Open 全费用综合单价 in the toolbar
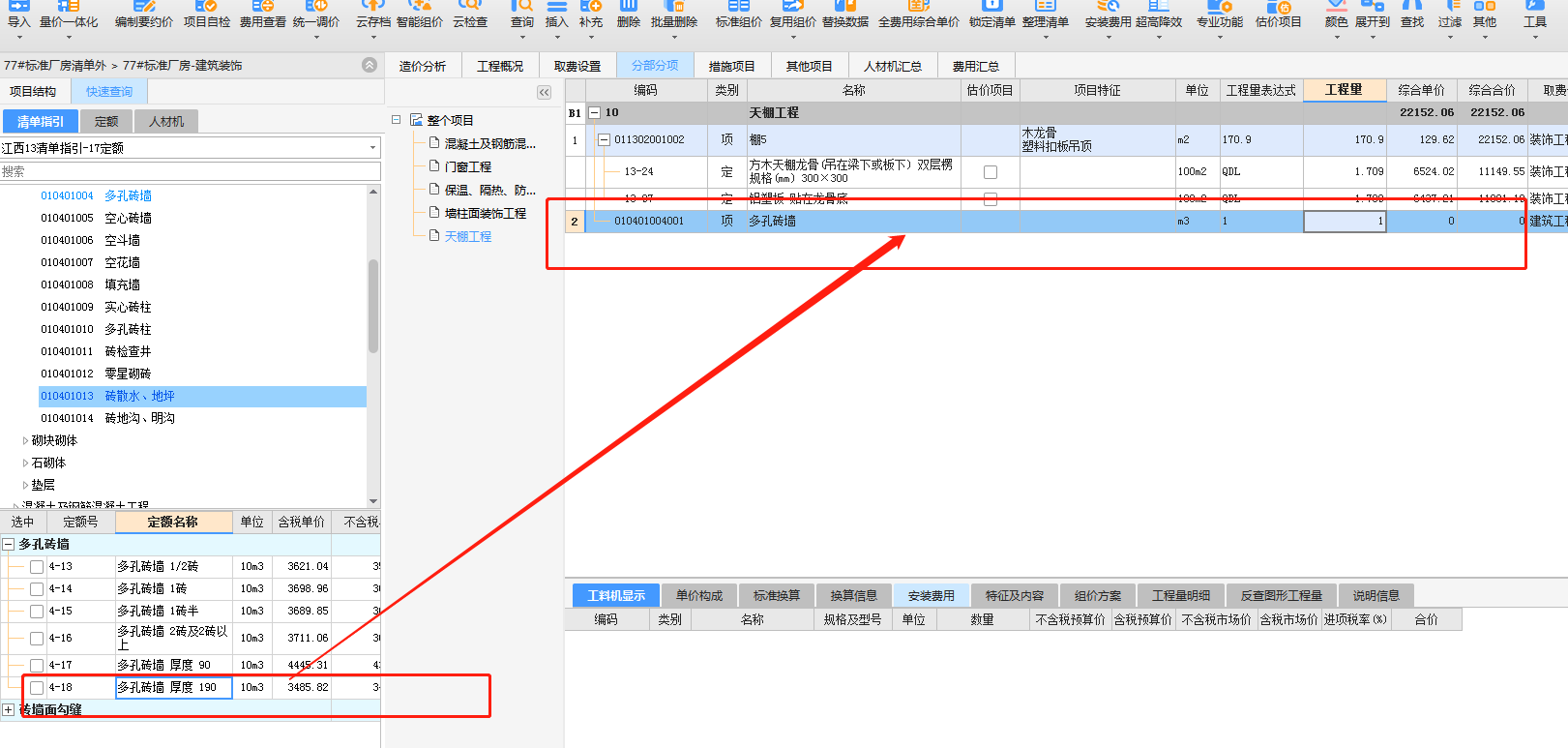This screenshot has height=748, width=1568. pos(918,15)
